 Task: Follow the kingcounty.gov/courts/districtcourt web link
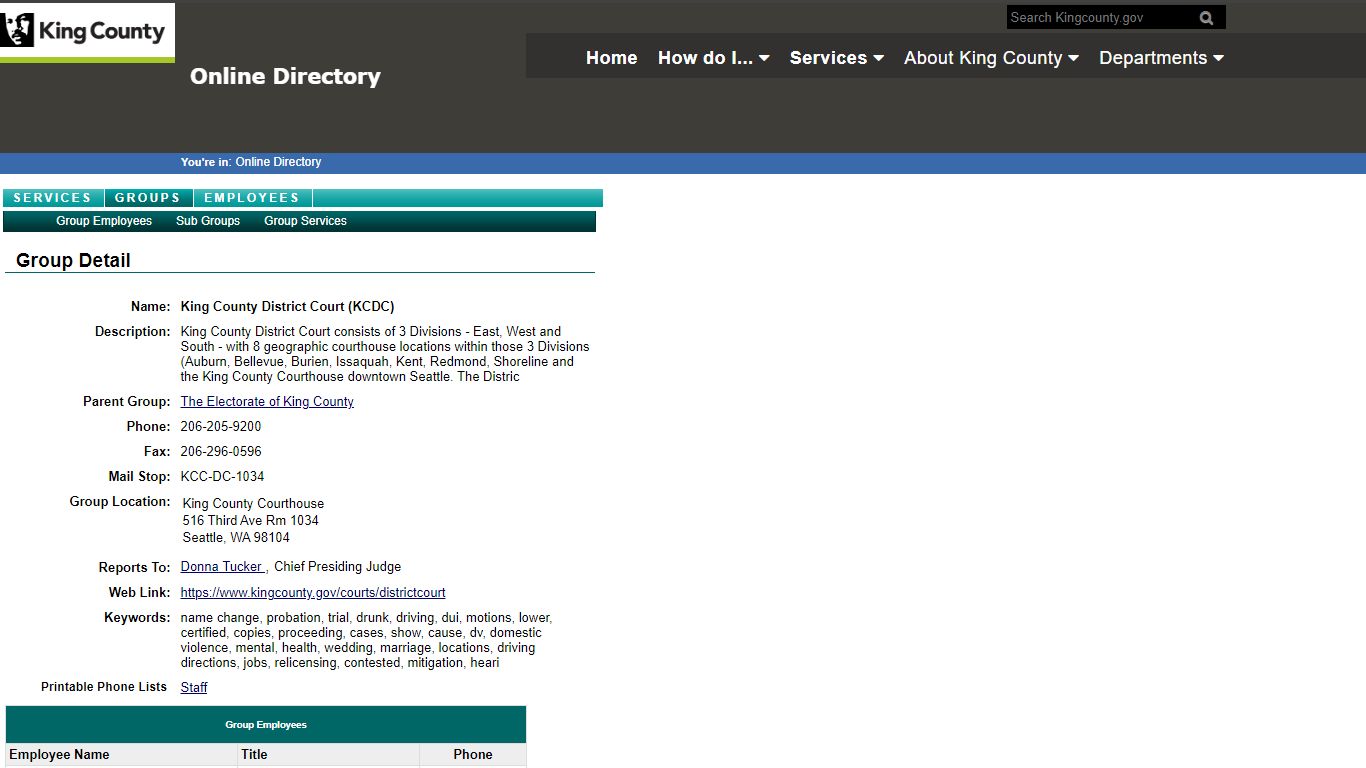tap(313, 593)
